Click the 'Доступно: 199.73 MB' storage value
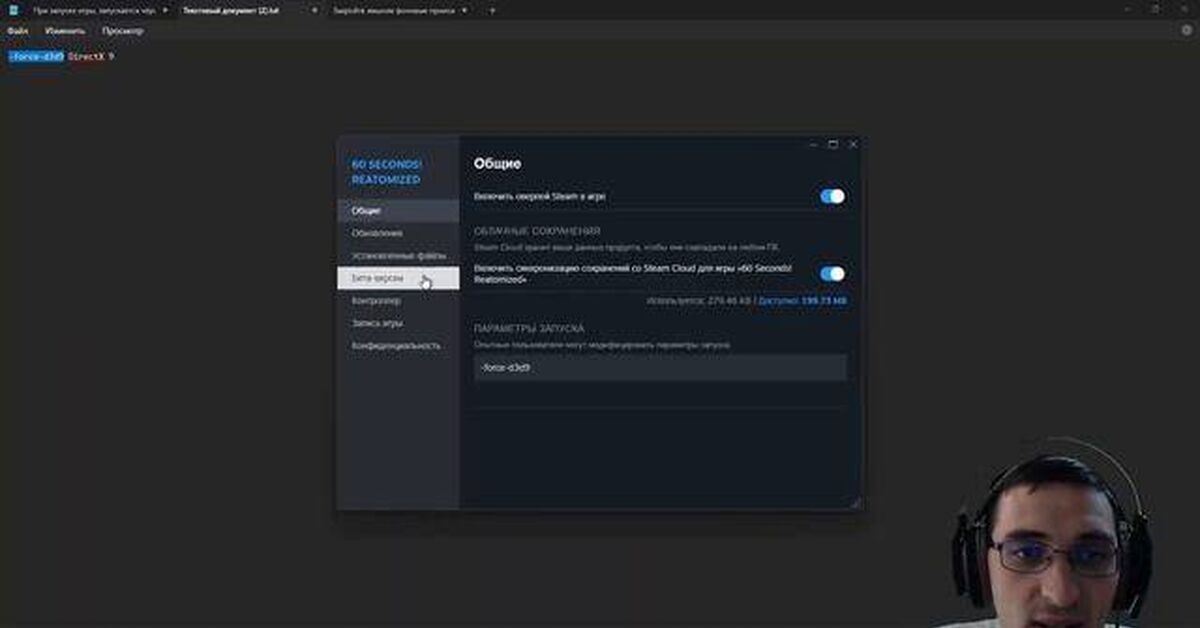The image size is (1200, 628). coord(802,300)
